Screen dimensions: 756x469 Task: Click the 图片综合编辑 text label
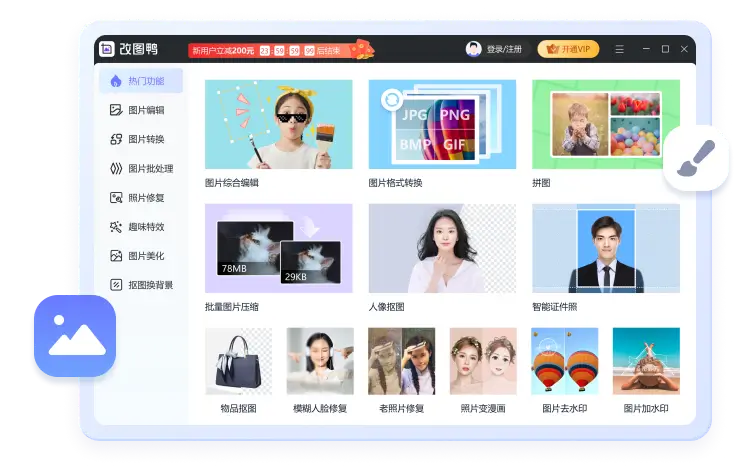pyautogui.click(x=231, y=183)
